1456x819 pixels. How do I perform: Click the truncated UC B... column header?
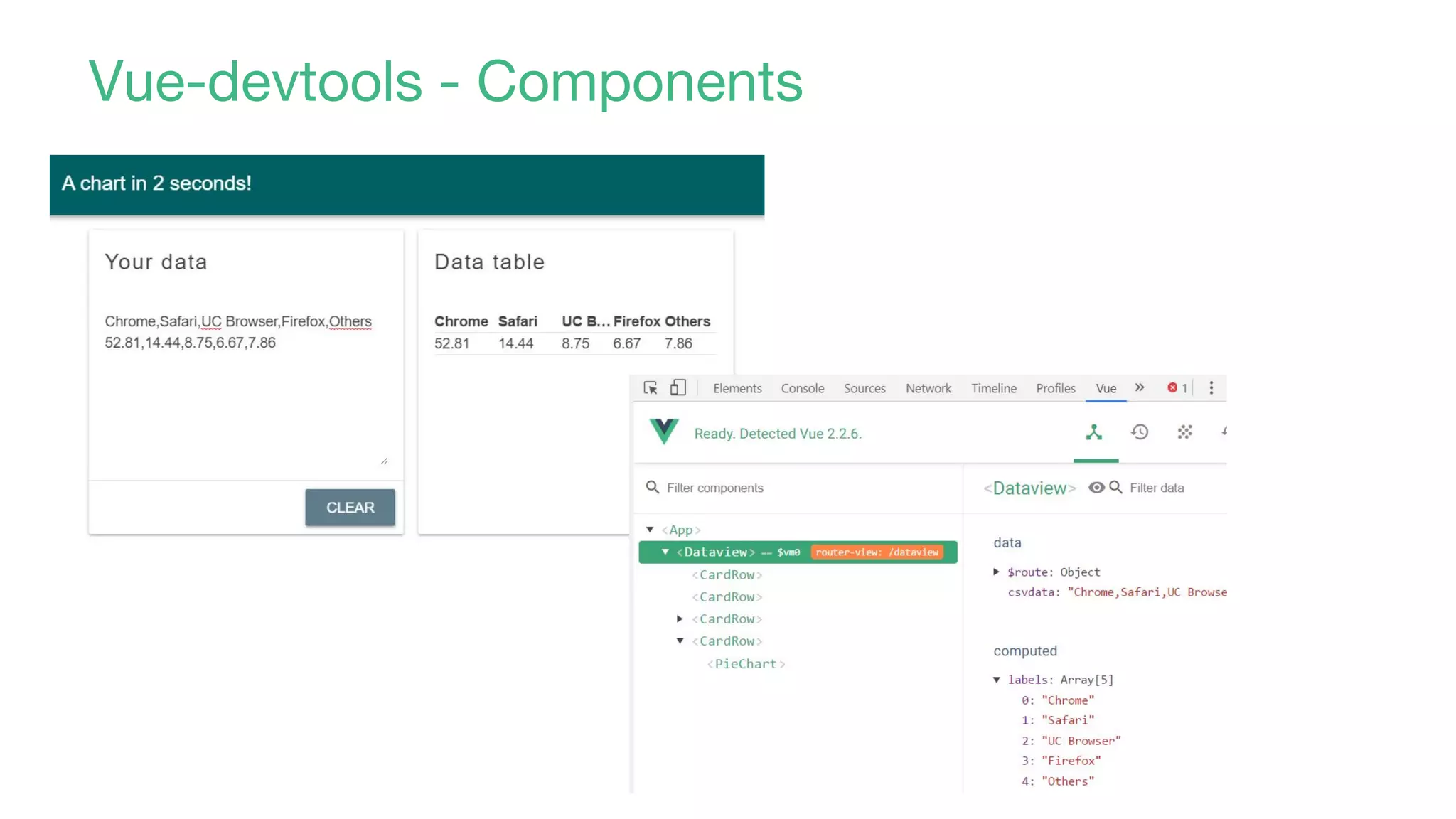[586, 321]
